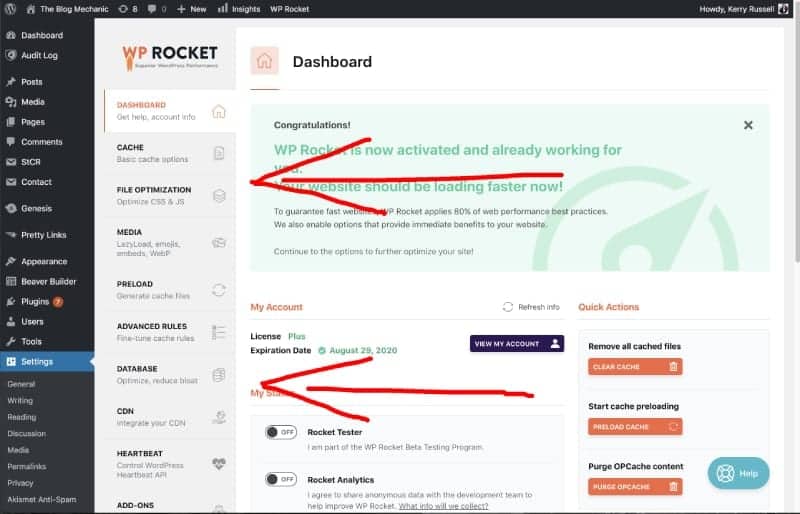Image resolution: width=800 pixels, height=514 pixels.
Task: Dismiss the Congratulations notice with X
Action: [x=748, y=125]
